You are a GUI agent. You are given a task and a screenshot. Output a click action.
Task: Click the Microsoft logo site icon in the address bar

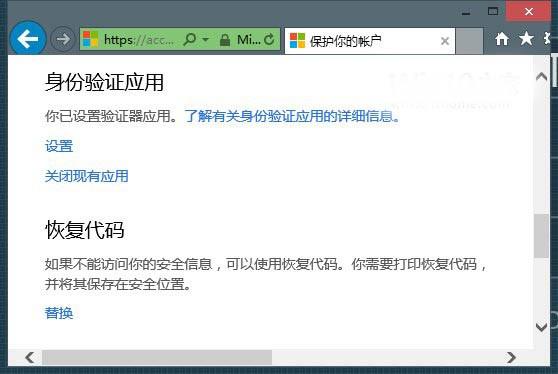(90, 39)
